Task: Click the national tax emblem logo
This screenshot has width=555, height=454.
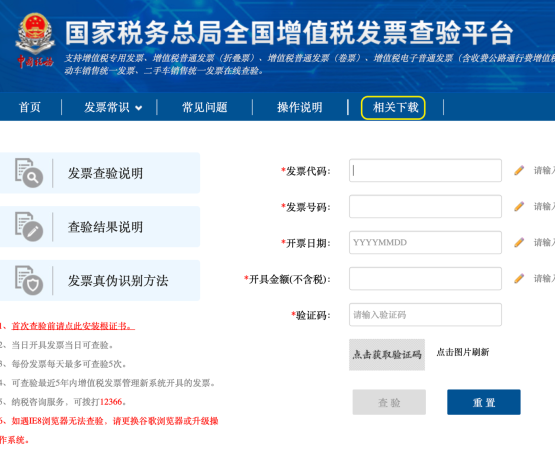Action: 35,40
